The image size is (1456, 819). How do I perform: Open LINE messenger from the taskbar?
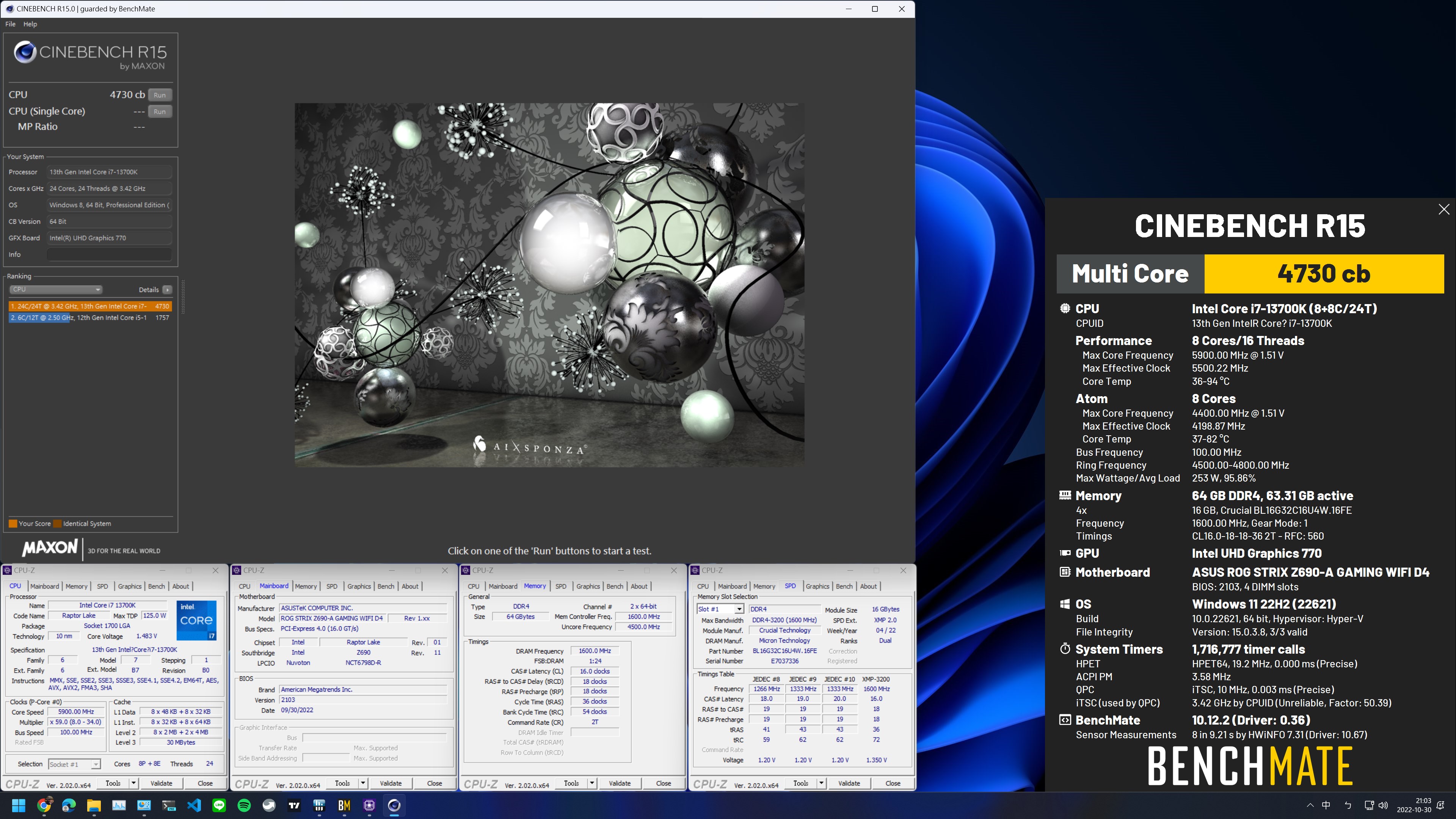click(x=219, y=805)
